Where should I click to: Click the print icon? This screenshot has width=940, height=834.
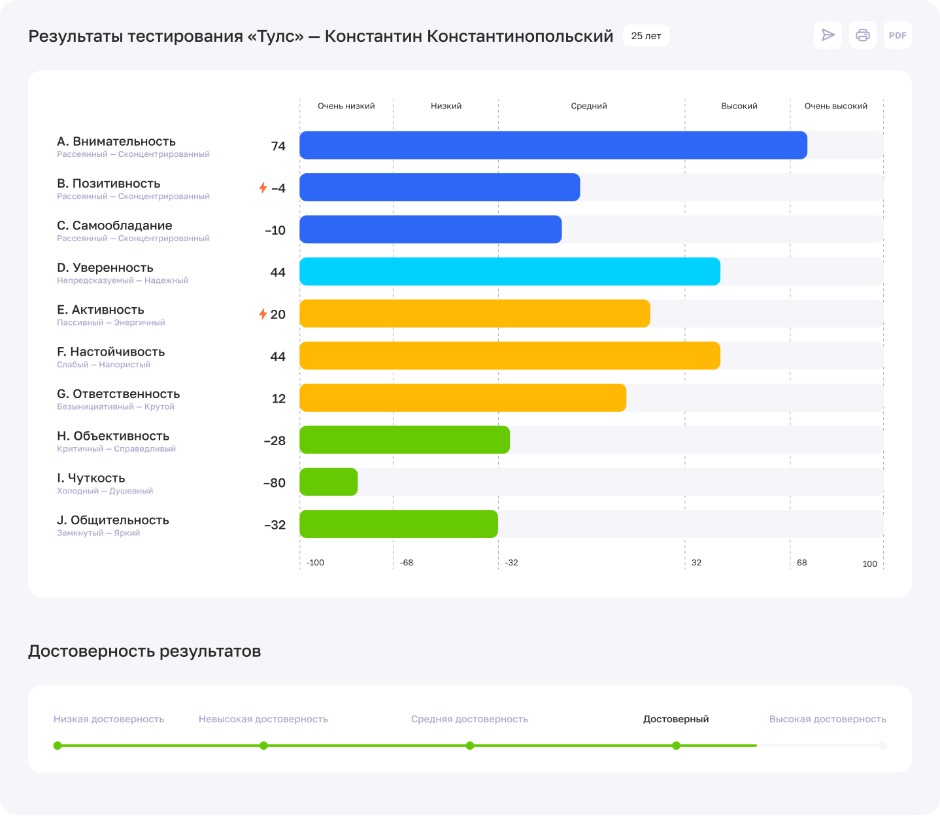click(x=862, y=35)
